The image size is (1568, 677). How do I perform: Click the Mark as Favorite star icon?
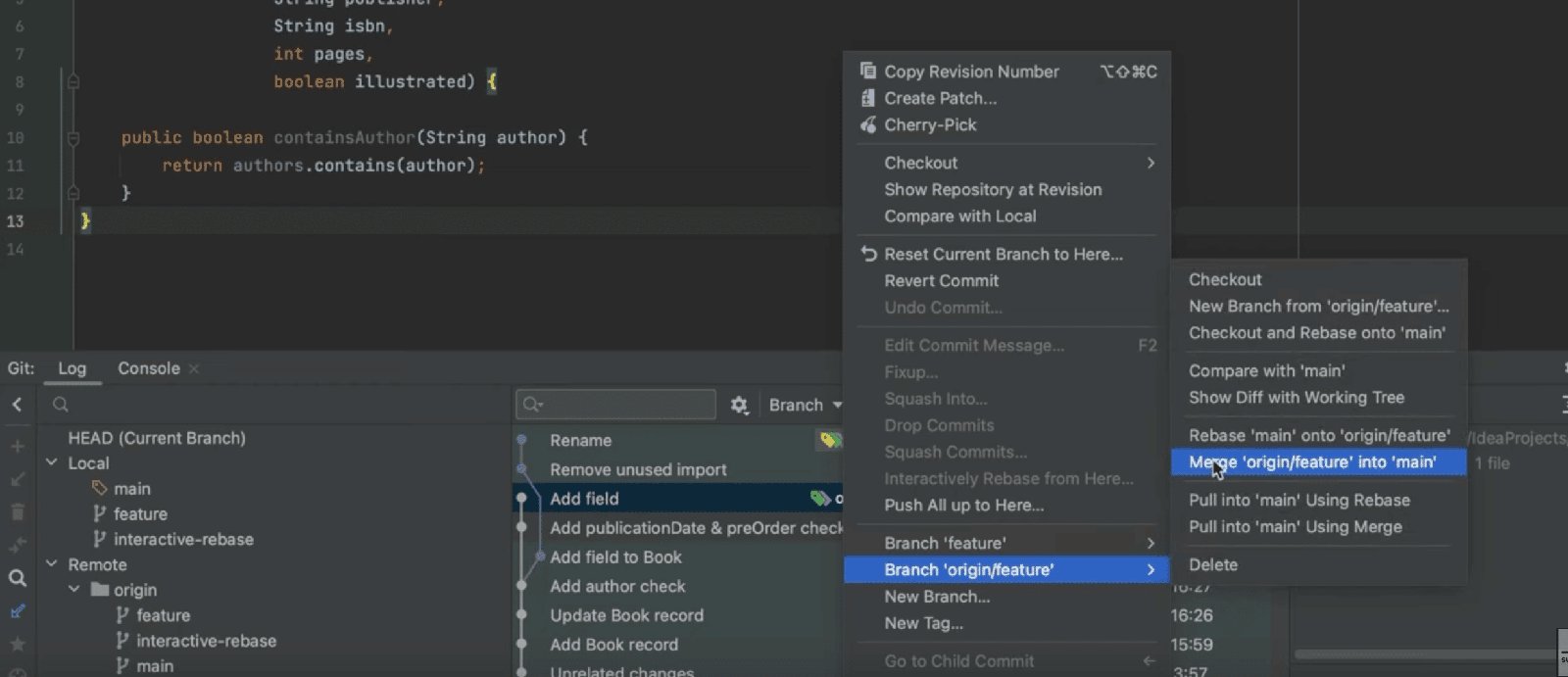(x=17, y=644)
